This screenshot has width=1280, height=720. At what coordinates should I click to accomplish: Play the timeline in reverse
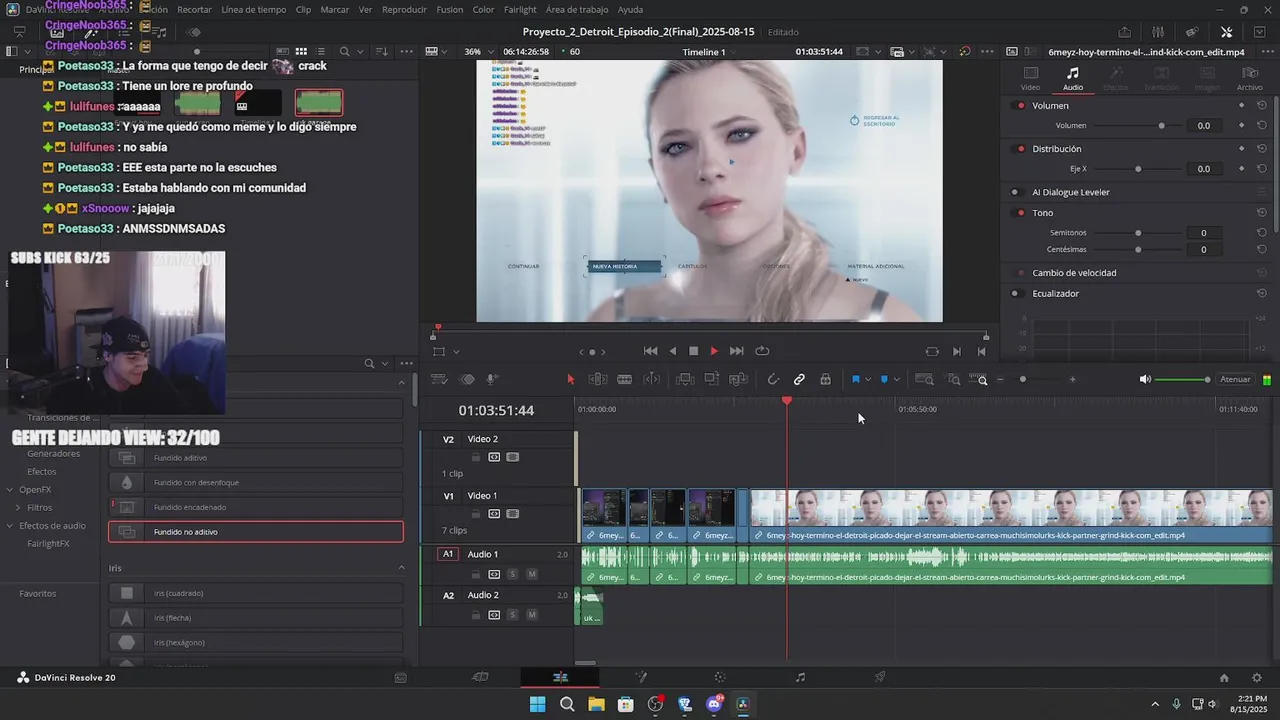[672, 351]
